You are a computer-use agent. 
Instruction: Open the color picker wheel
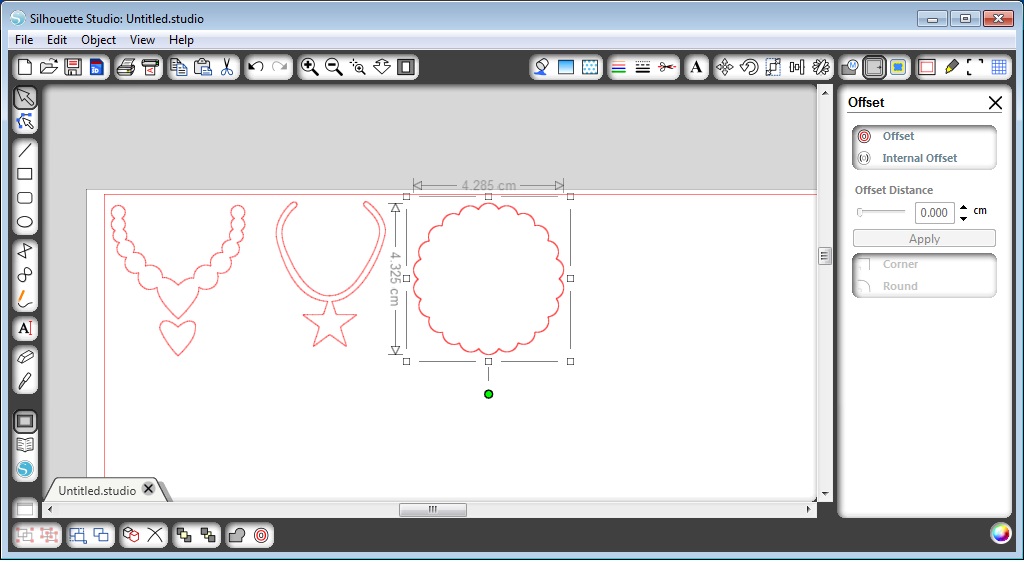[1000, 533]
